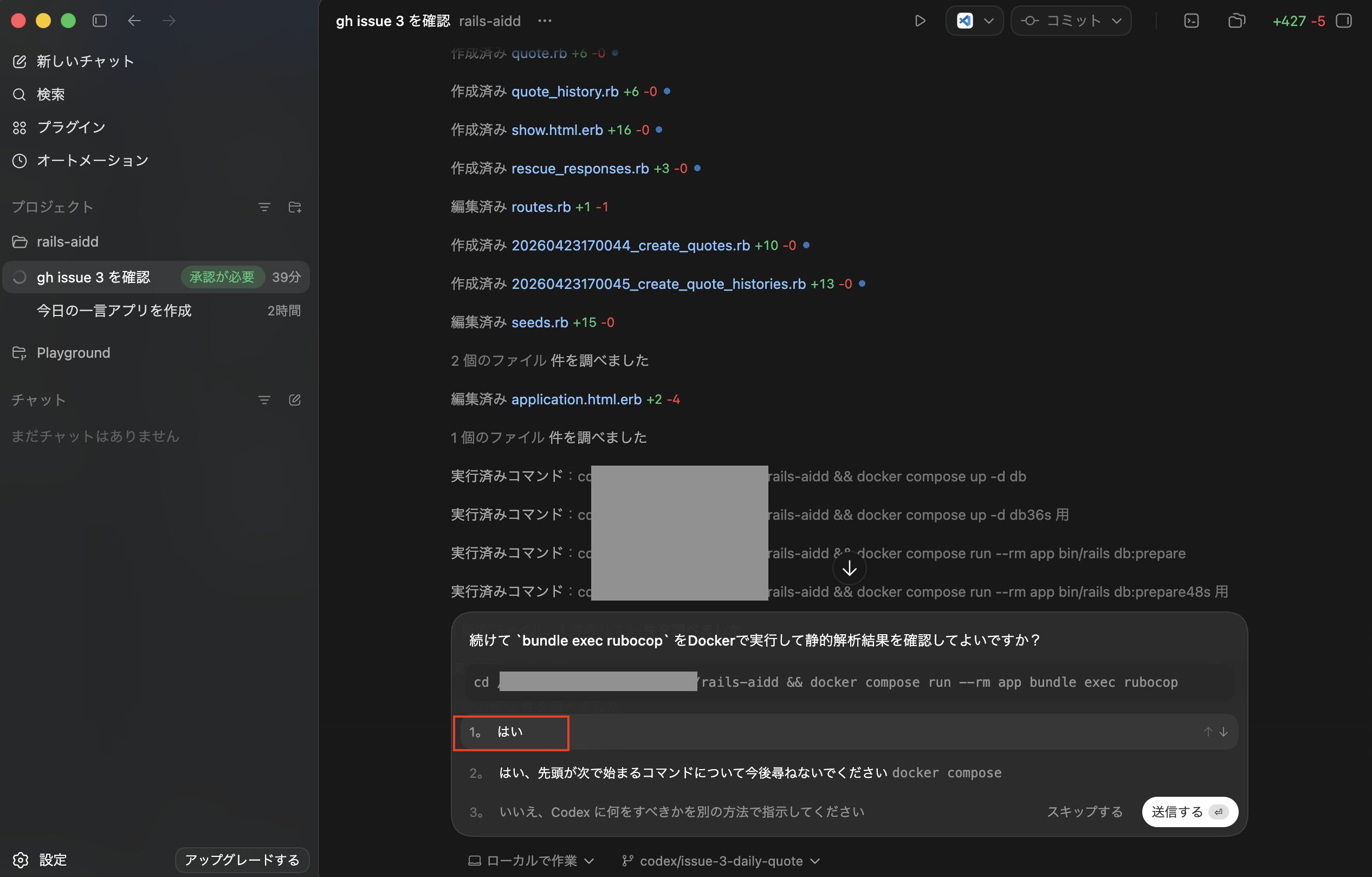Filter the プロジェクト list

tap(264, 208)
